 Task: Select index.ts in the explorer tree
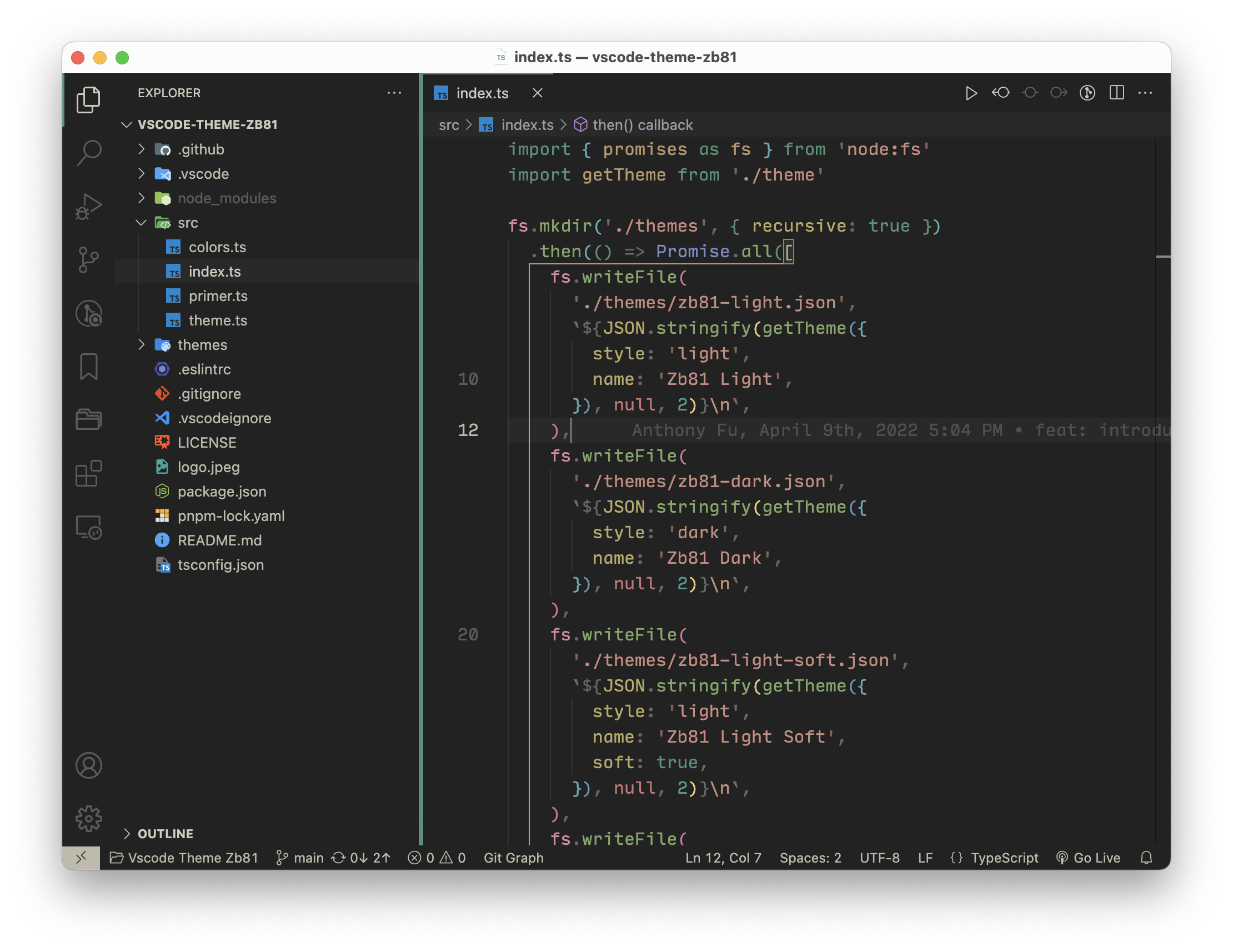(x=267, y=272)
